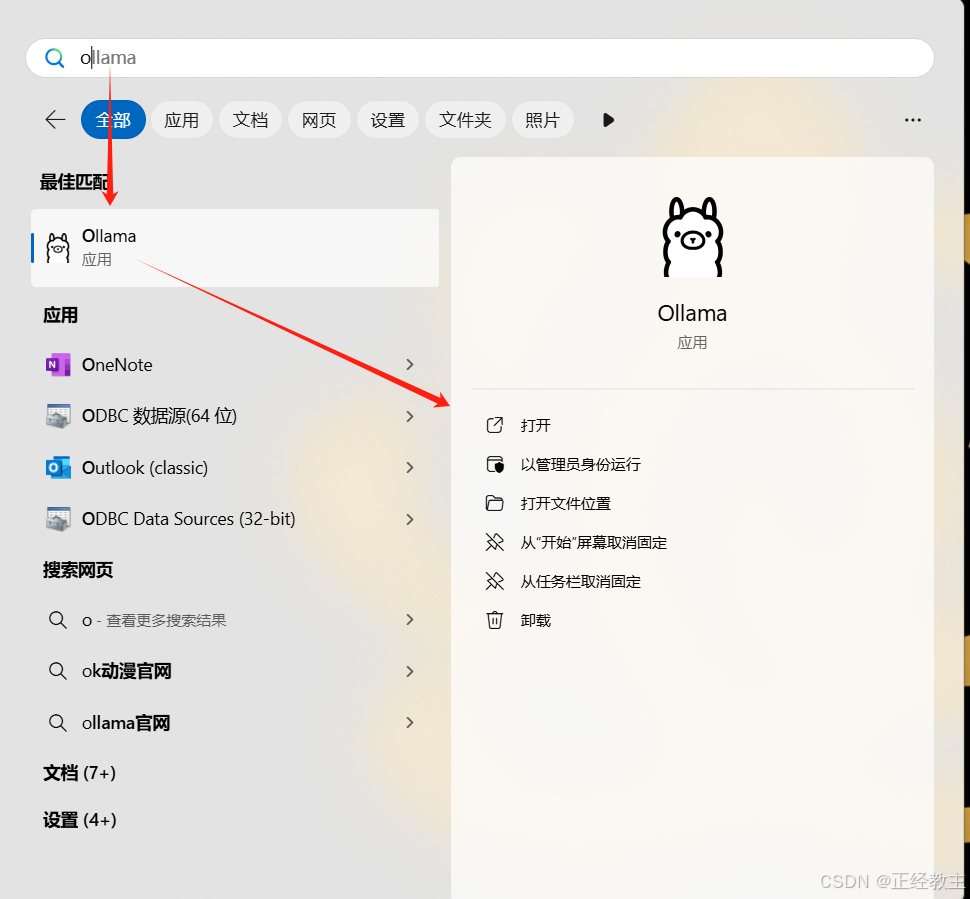Expand ODBC Data Sources (32-bit) chevron
The height and width of the screenshot is (899, 970).
pos(410,519)
